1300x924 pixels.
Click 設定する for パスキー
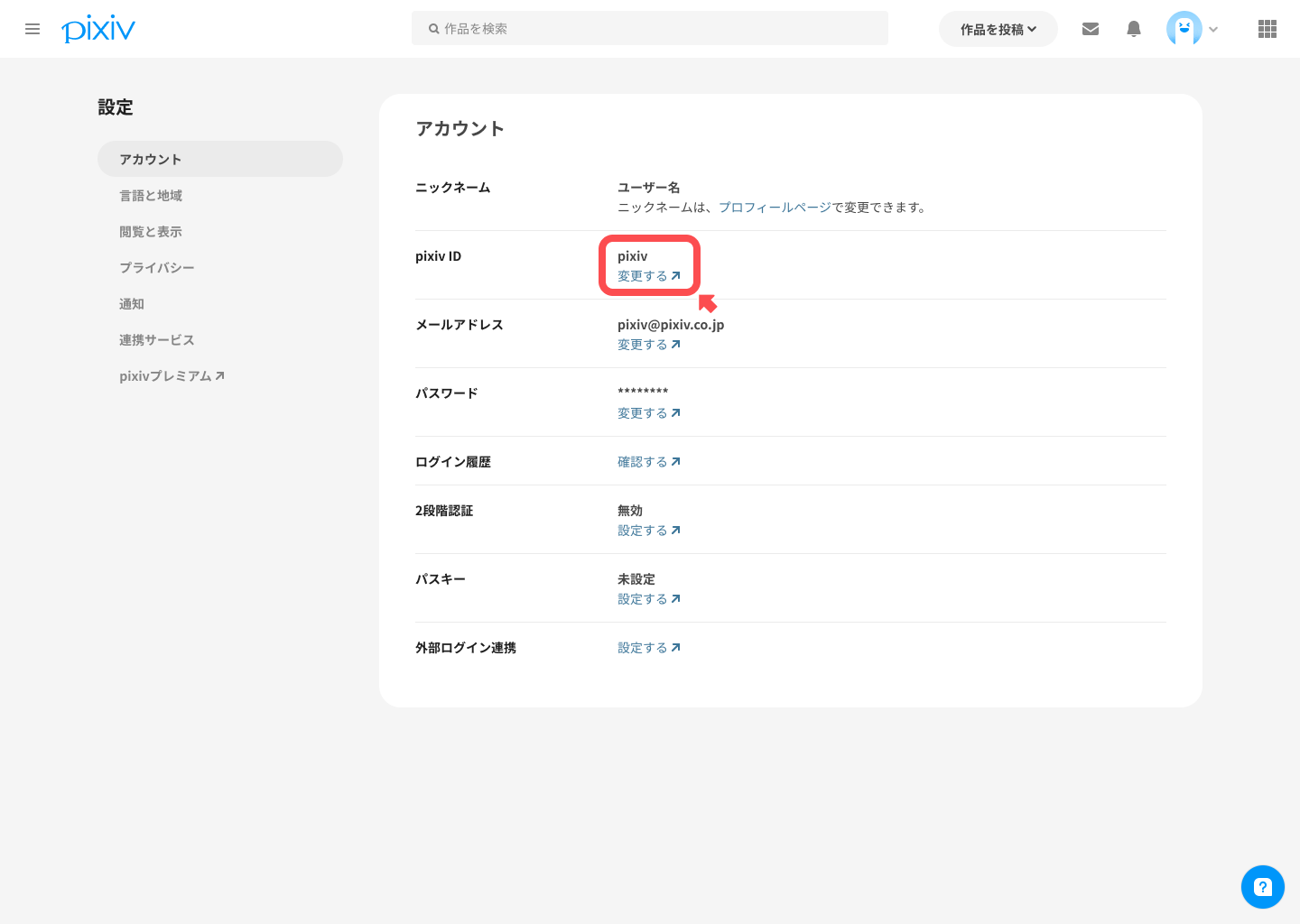click(649, 599)
